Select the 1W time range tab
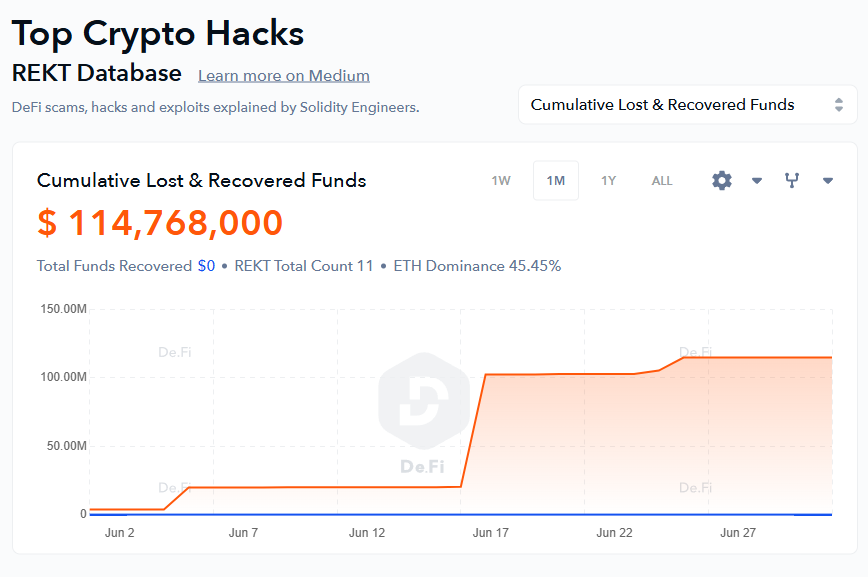 [x=501, y=181]
